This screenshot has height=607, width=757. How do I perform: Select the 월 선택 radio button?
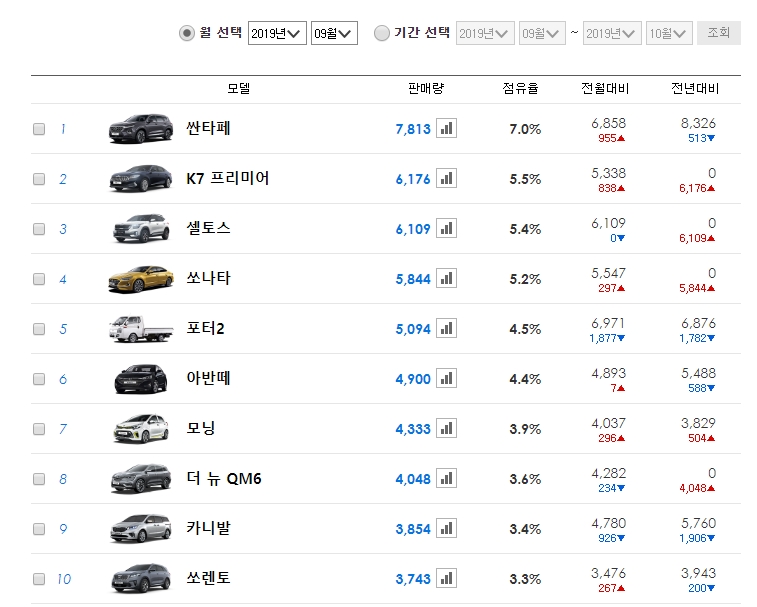click(187, 33)
